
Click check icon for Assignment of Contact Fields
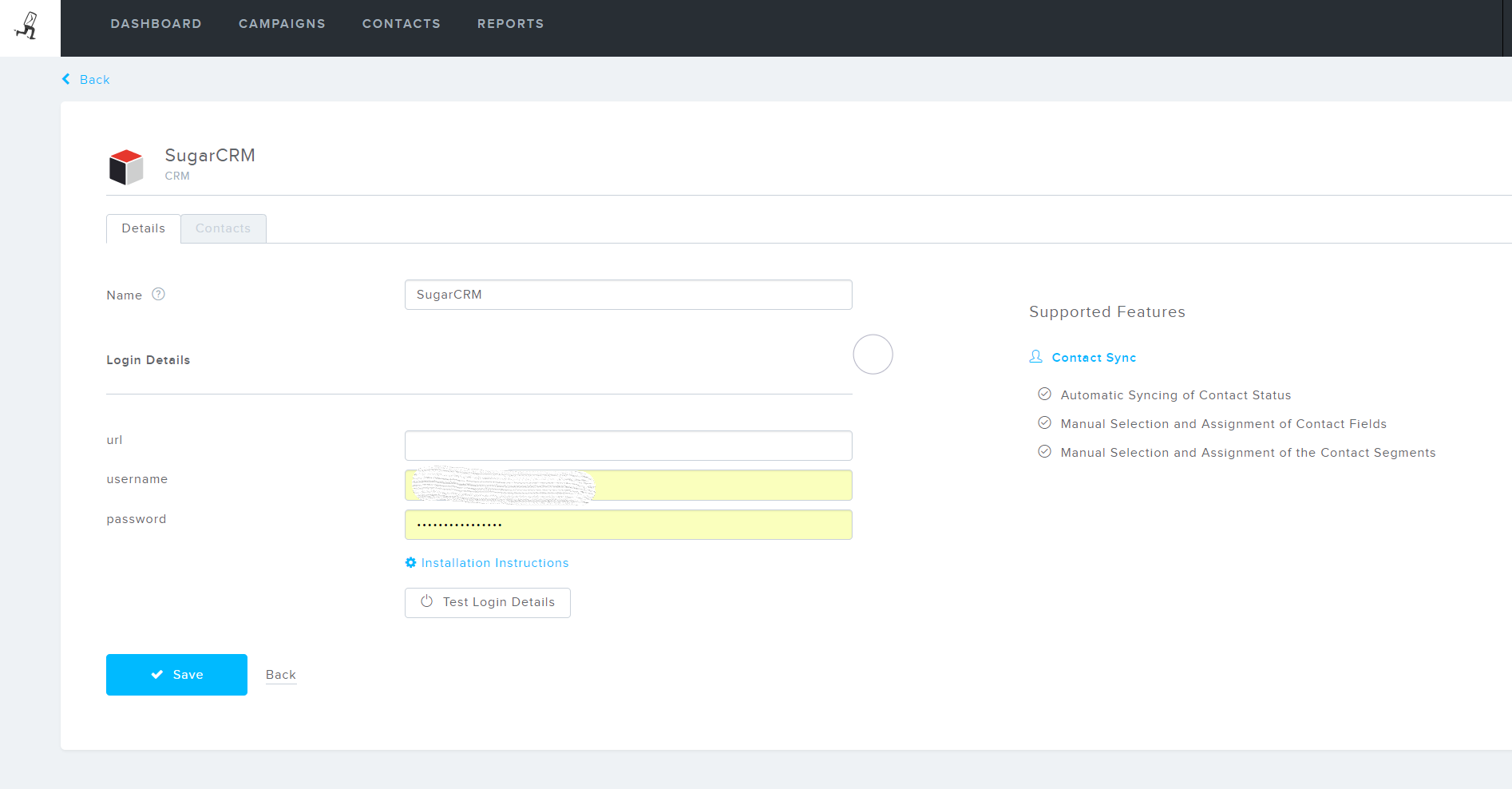click(x=1044, y=422)
